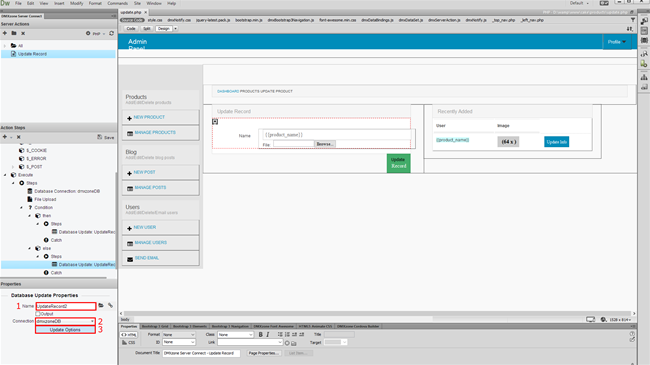Collapse the 'then' tree node
650x365 pixels.
pyautogui.click(x=30, y=216)
